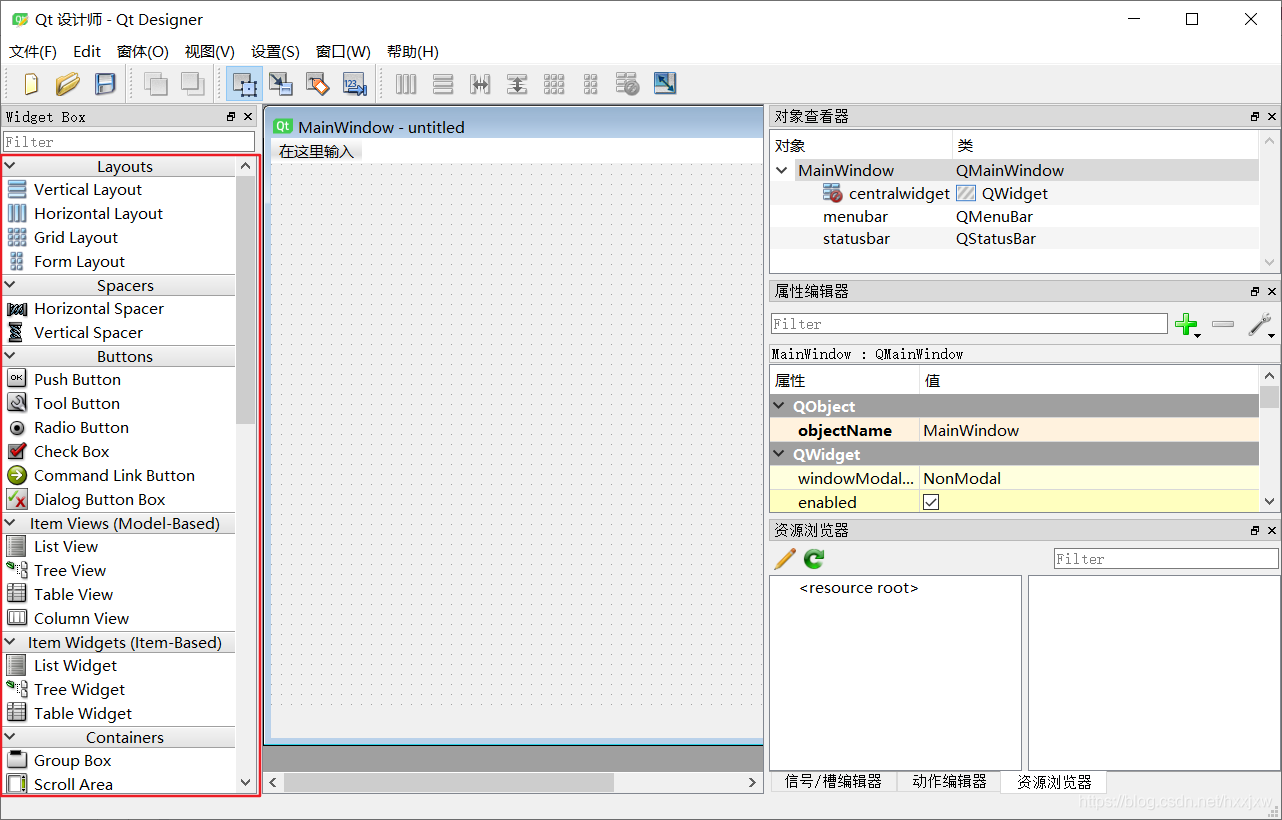This screenshot has width=1282, height=820.
Task: Click the Lay Out in Grid icon
Action: [x=554, y=84]
